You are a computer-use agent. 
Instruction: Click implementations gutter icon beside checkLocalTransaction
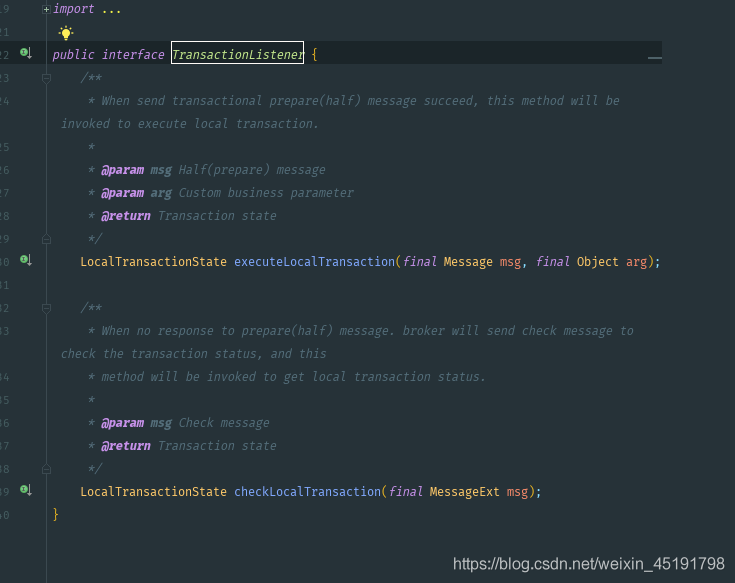[27, 491]
